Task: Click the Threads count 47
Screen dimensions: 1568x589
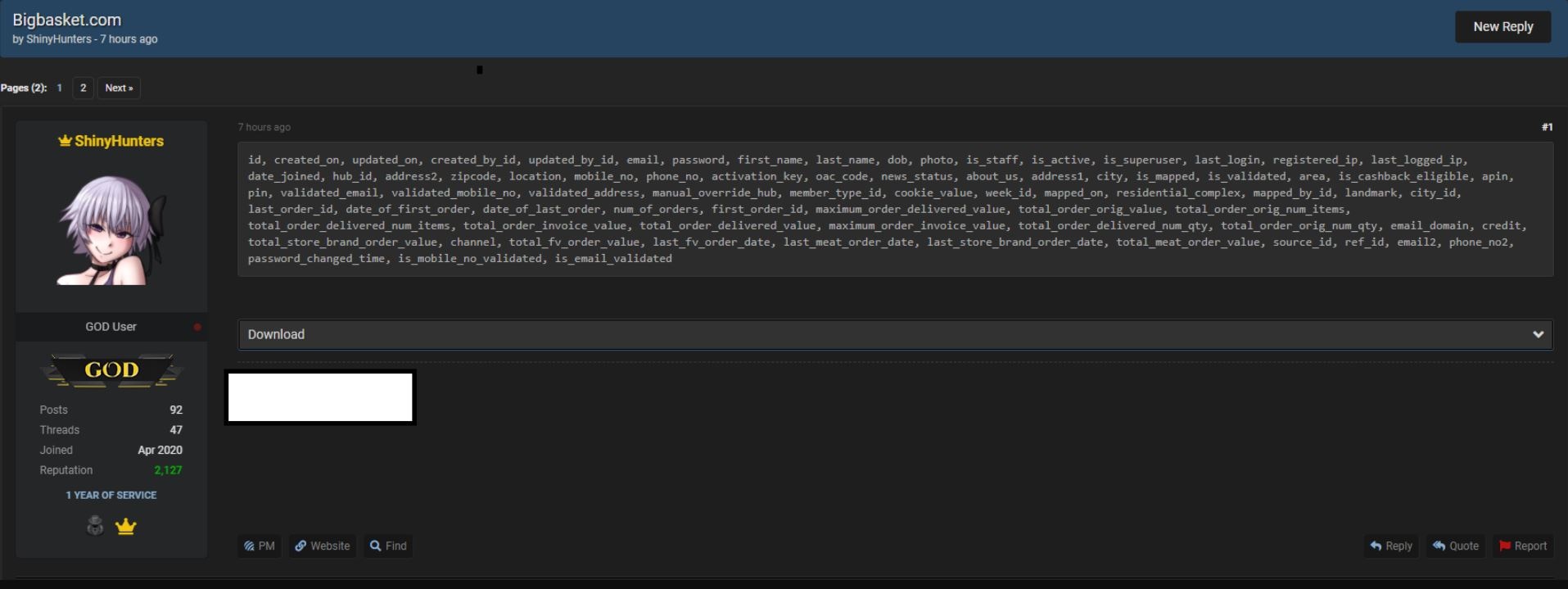Action: (x=176, y=430)
